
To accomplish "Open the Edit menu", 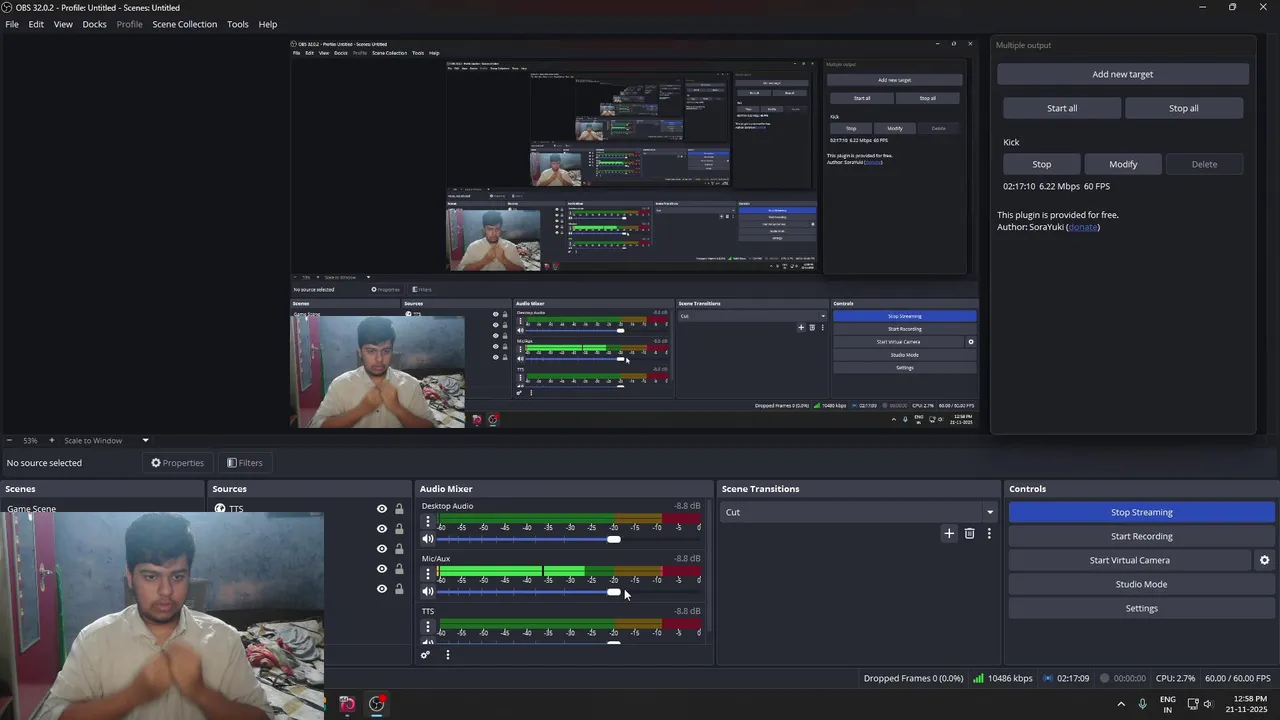I will click(x=36, y=24).
